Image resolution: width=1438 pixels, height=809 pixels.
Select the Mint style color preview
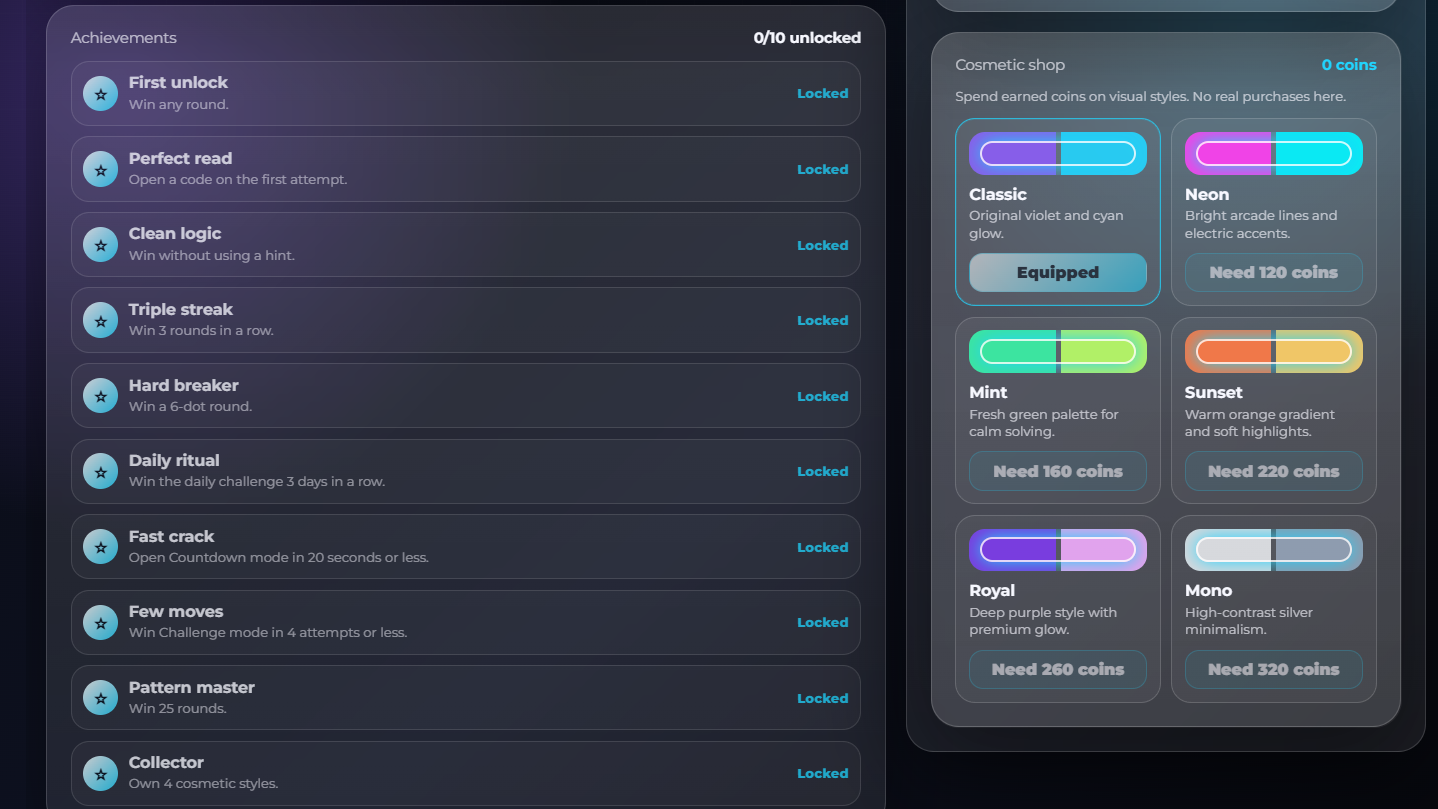1058,352
